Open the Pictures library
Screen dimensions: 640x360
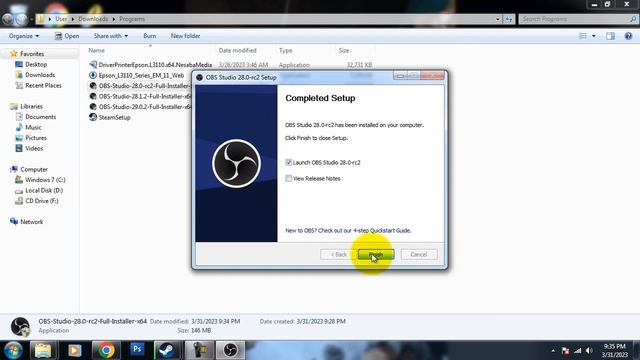36,138
